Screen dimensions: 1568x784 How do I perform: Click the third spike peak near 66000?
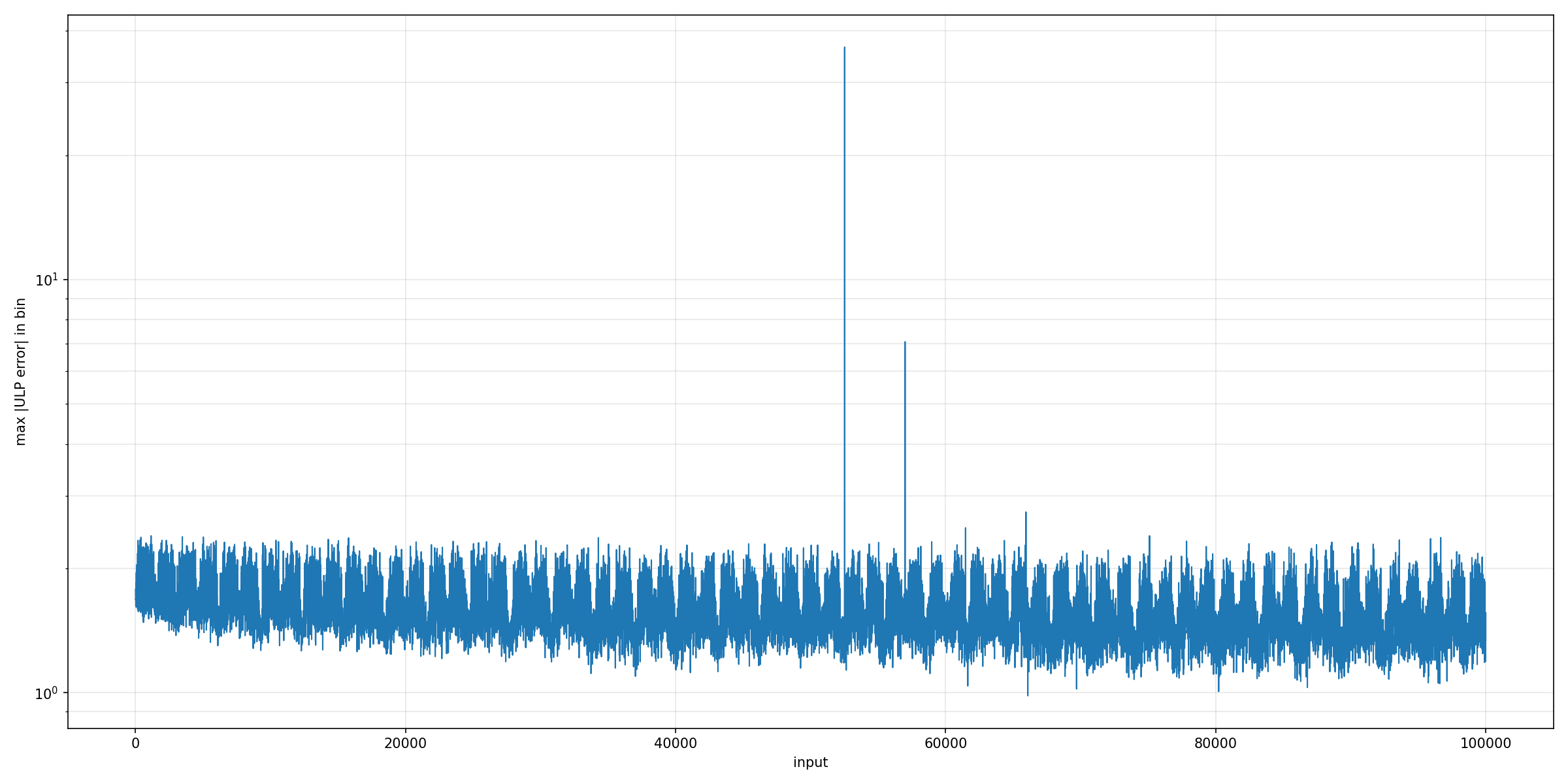pos(1026,514)
